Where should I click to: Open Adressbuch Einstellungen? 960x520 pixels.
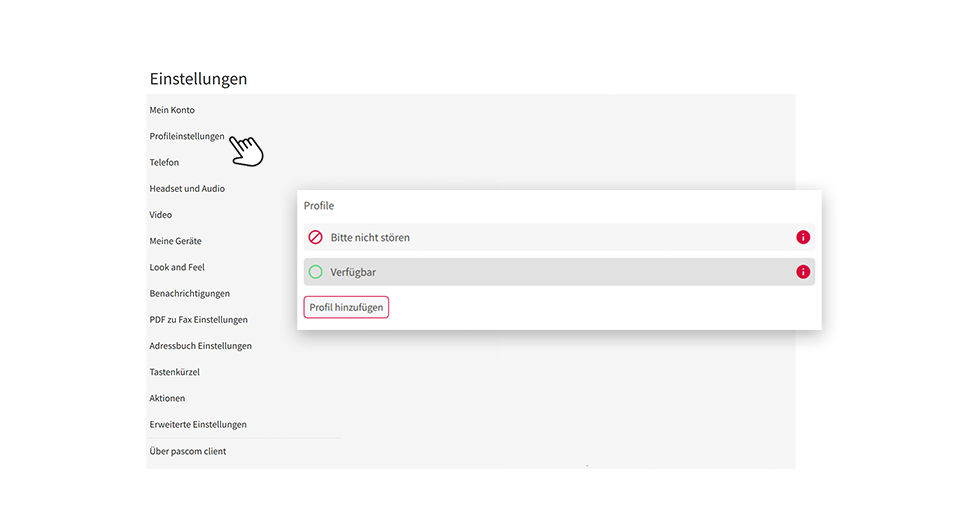click(200, 346)
